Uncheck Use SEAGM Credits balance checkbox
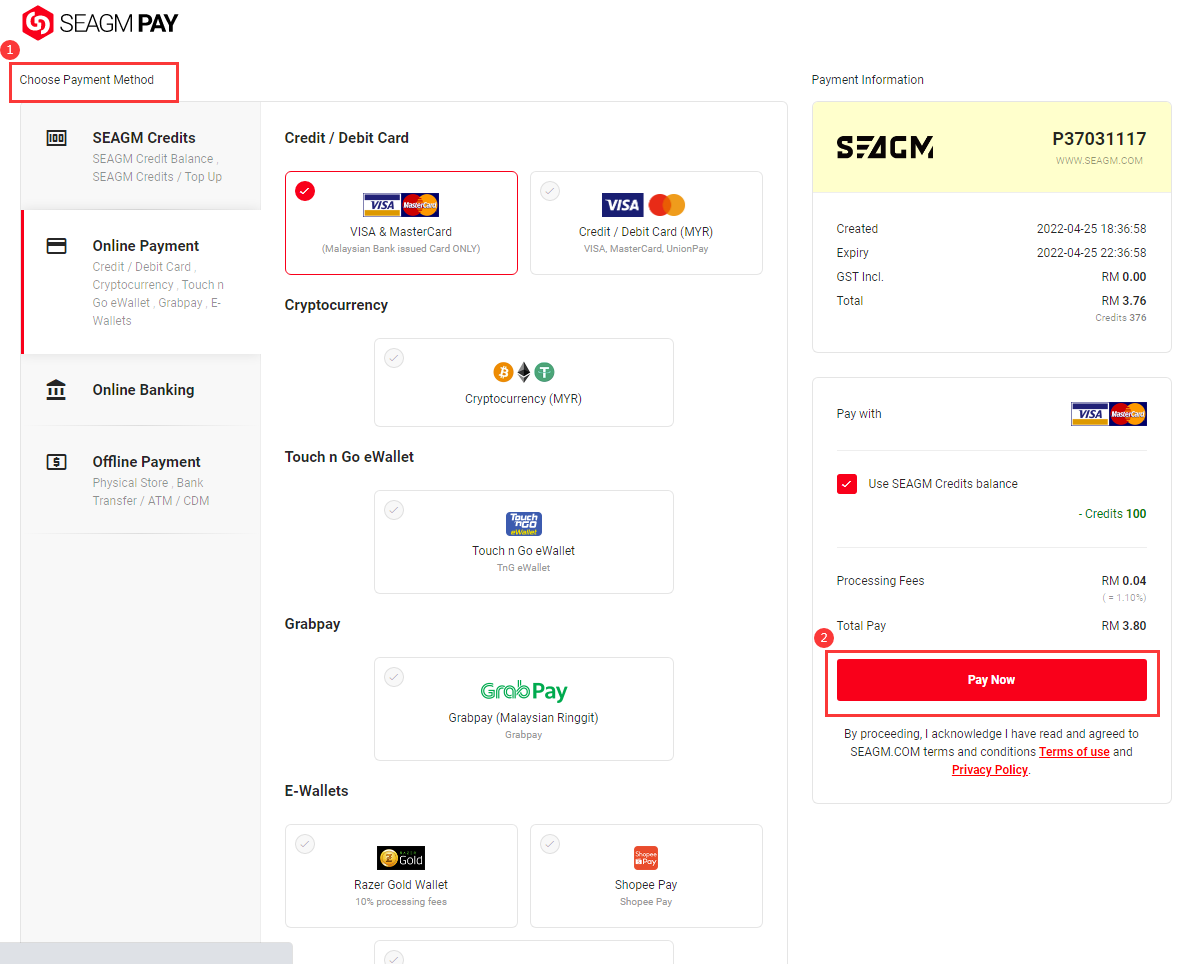 pyautogui.click(x=847, y=484)
